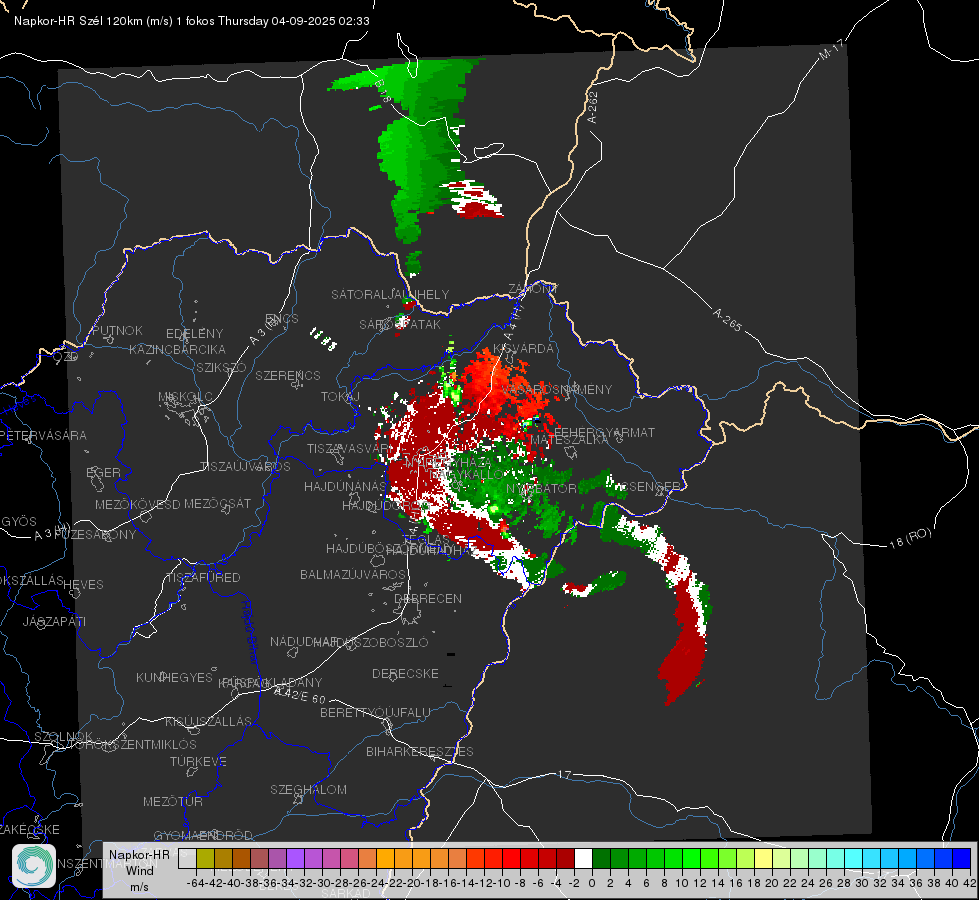Click the MÁTÉSZALKA label
This screenshot has width=979, height=900.
click(569, 440)
